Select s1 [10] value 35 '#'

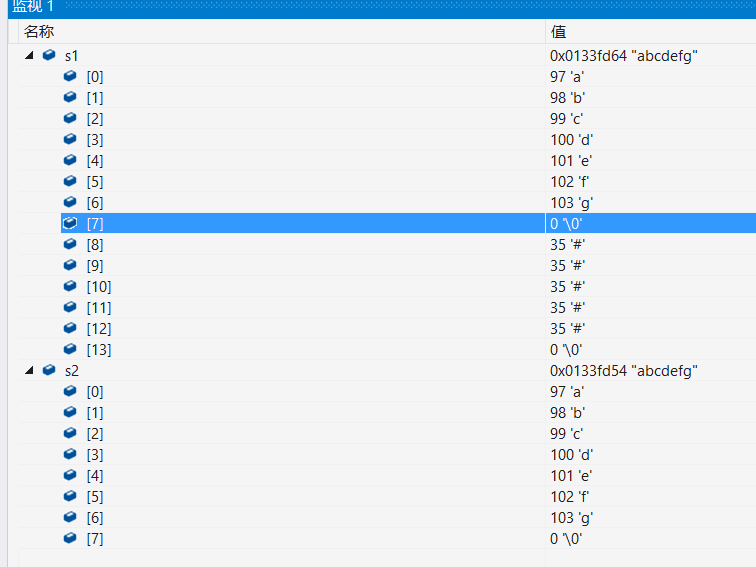(x=567, y=287)
